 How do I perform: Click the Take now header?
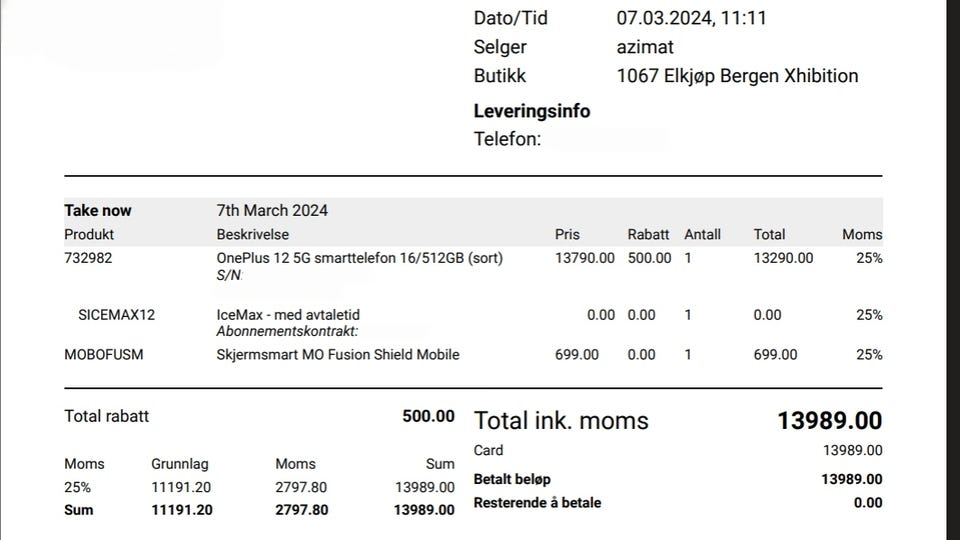click(x=97, y=211)
